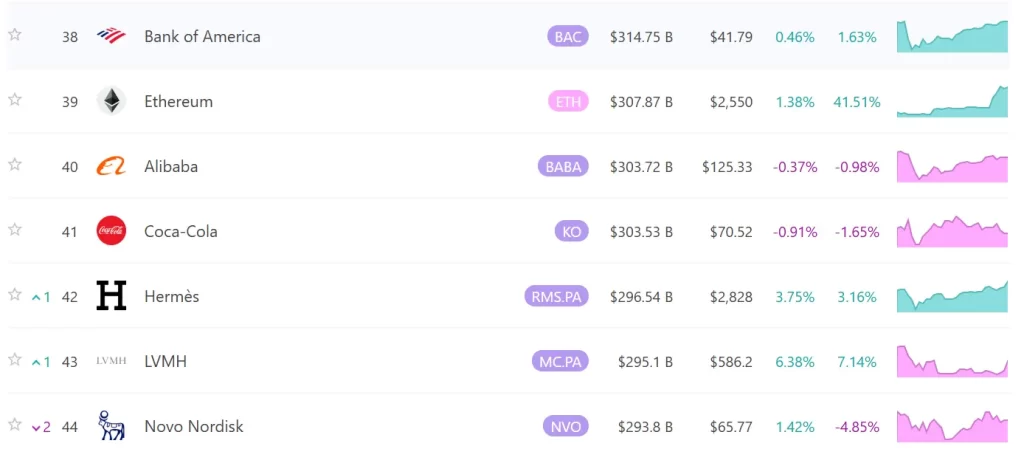Click the Alibaba orange logo
This screenshot has width=1024, height=449.
(x=111, y=166)
